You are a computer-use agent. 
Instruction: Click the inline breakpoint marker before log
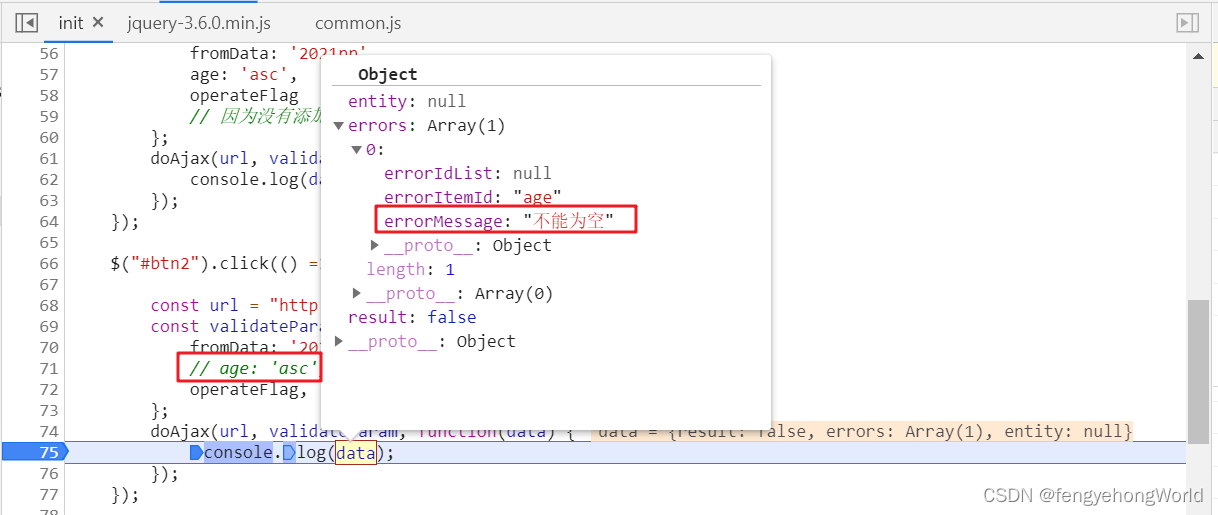289,453
